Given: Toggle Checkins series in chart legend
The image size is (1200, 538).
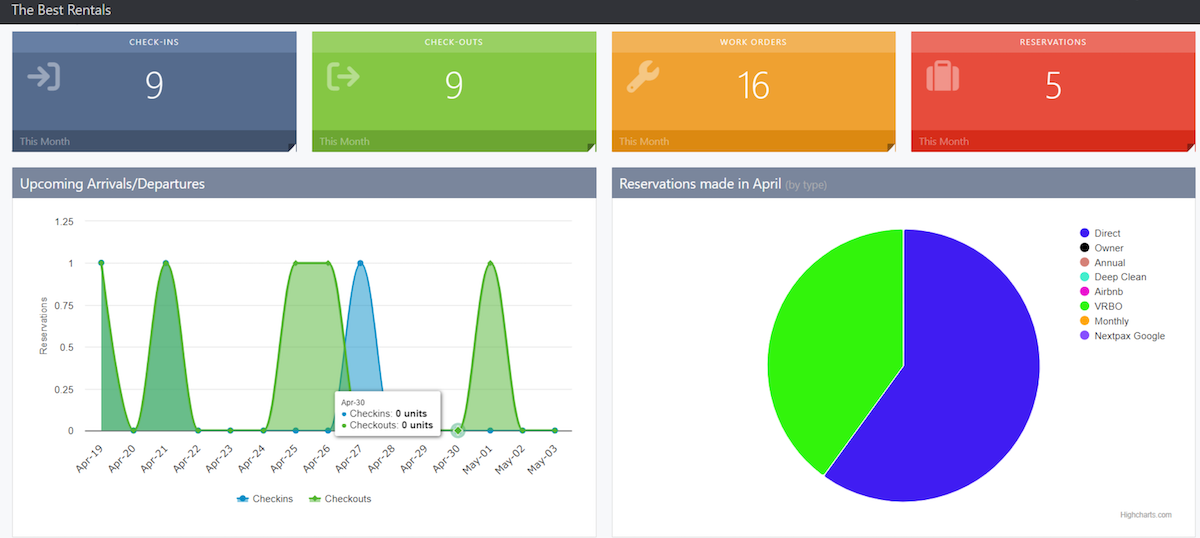Looking at the screenshot, I should click(x=266, y=499).
